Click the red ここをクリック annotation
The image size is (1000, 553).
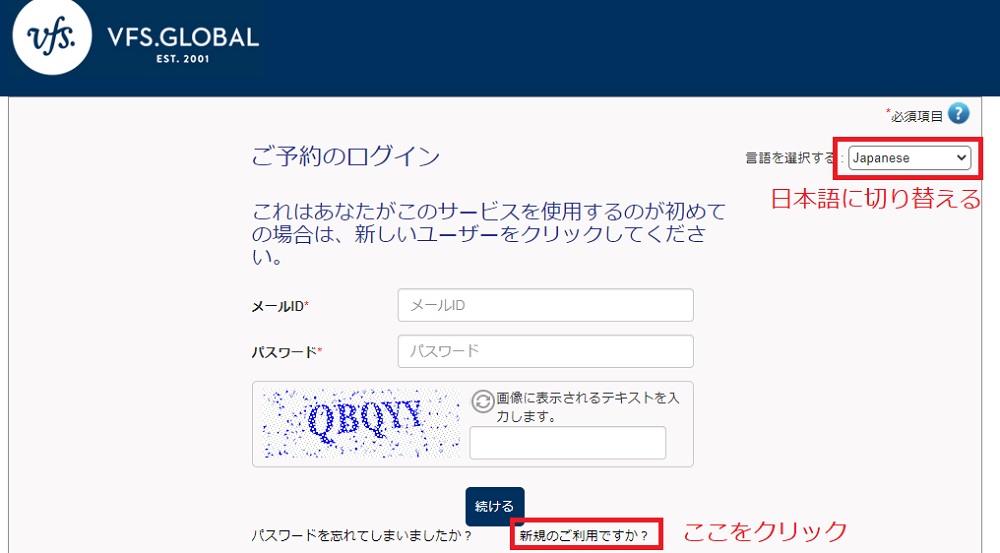(765, 531)
